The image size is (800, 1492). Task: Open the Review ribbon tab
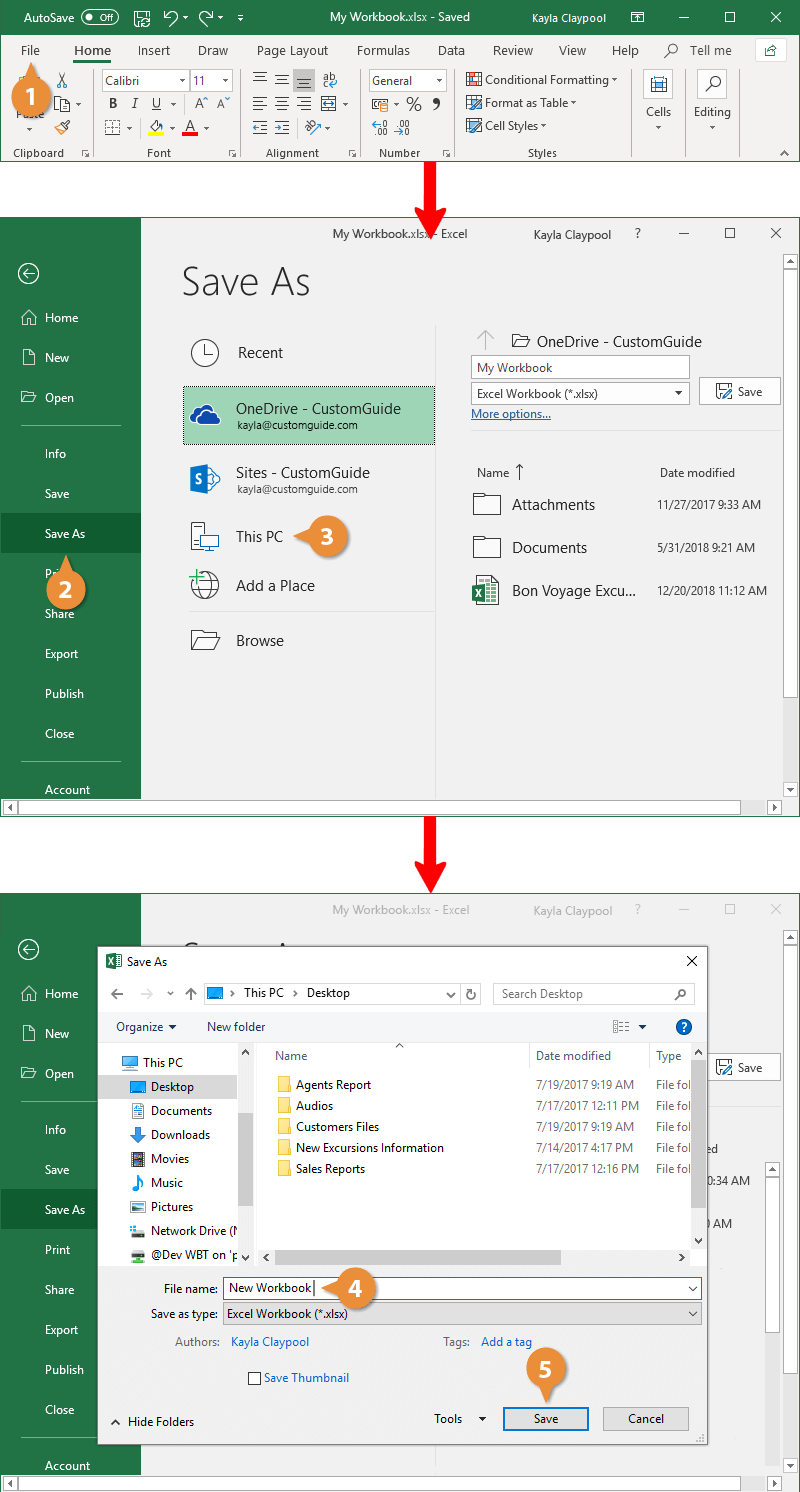coord(512,50)
